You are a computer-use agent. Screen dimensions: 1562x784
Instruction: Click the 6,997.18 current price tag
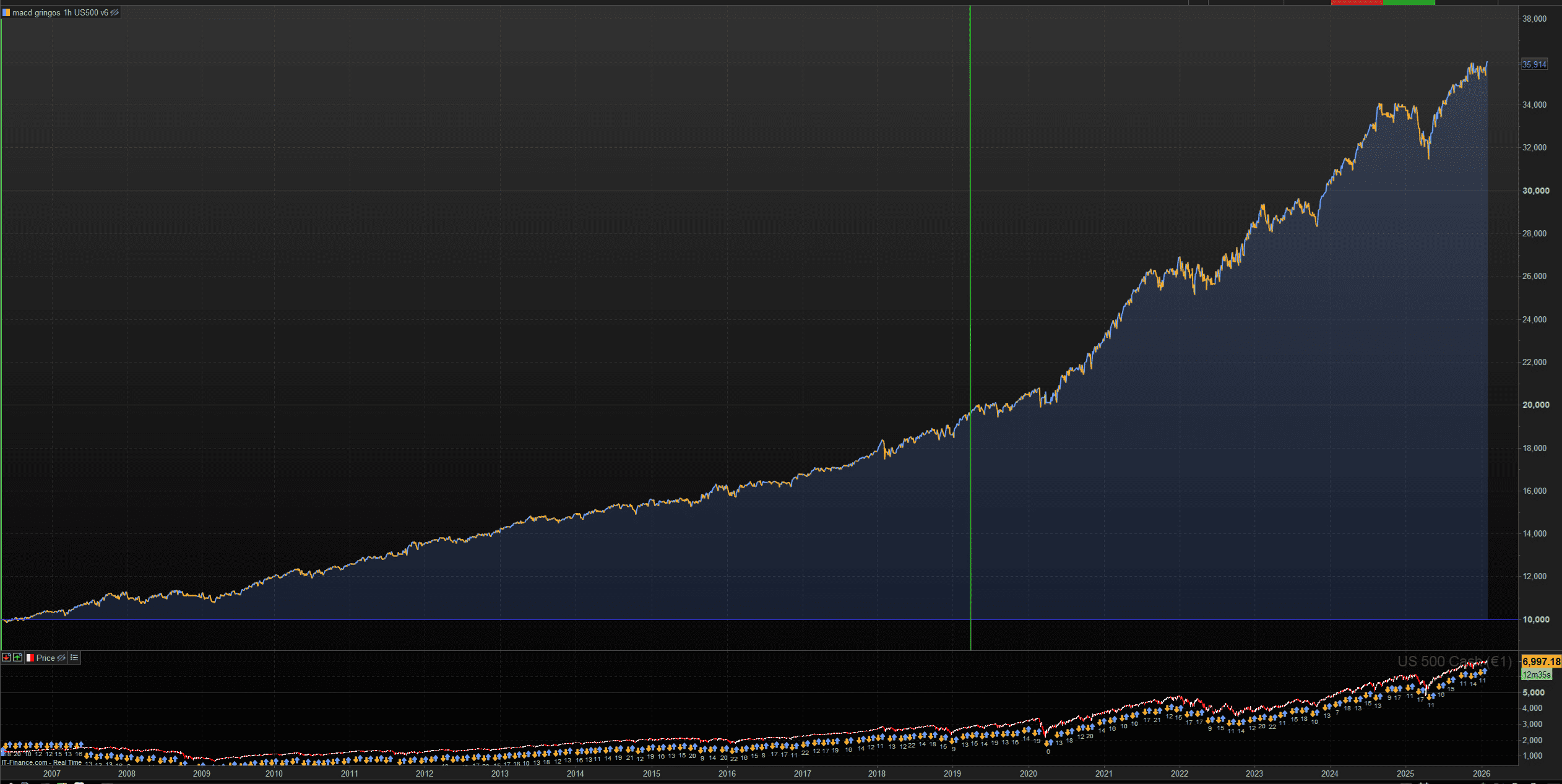[1541, 661]
